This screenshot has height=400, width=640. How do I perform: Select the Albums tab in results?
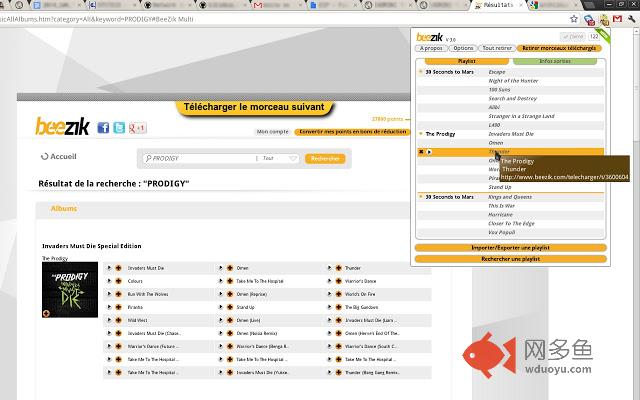[x=64, y=209]
